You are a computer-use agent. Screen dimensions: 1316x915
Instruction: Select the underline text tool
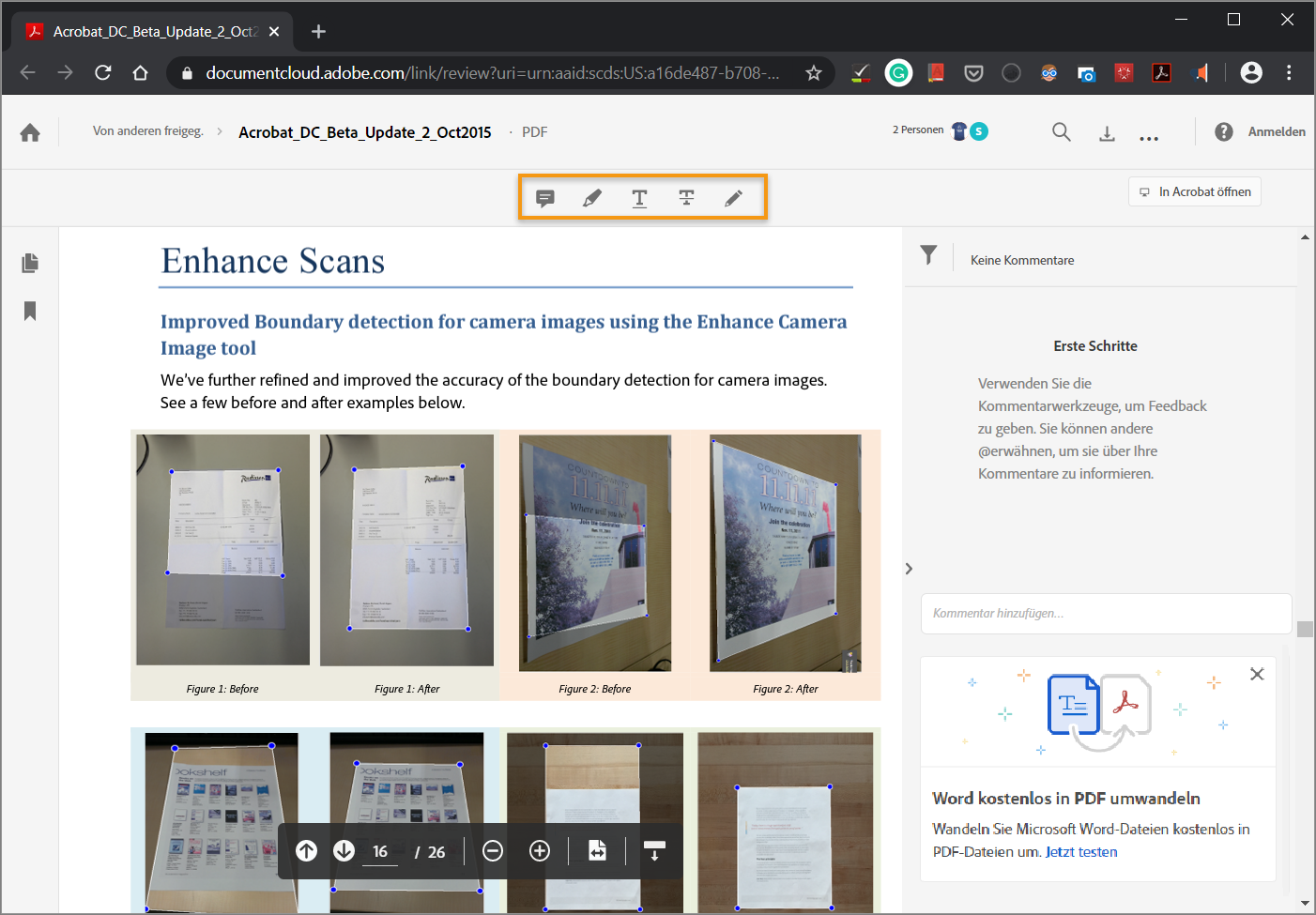(639, 198)
